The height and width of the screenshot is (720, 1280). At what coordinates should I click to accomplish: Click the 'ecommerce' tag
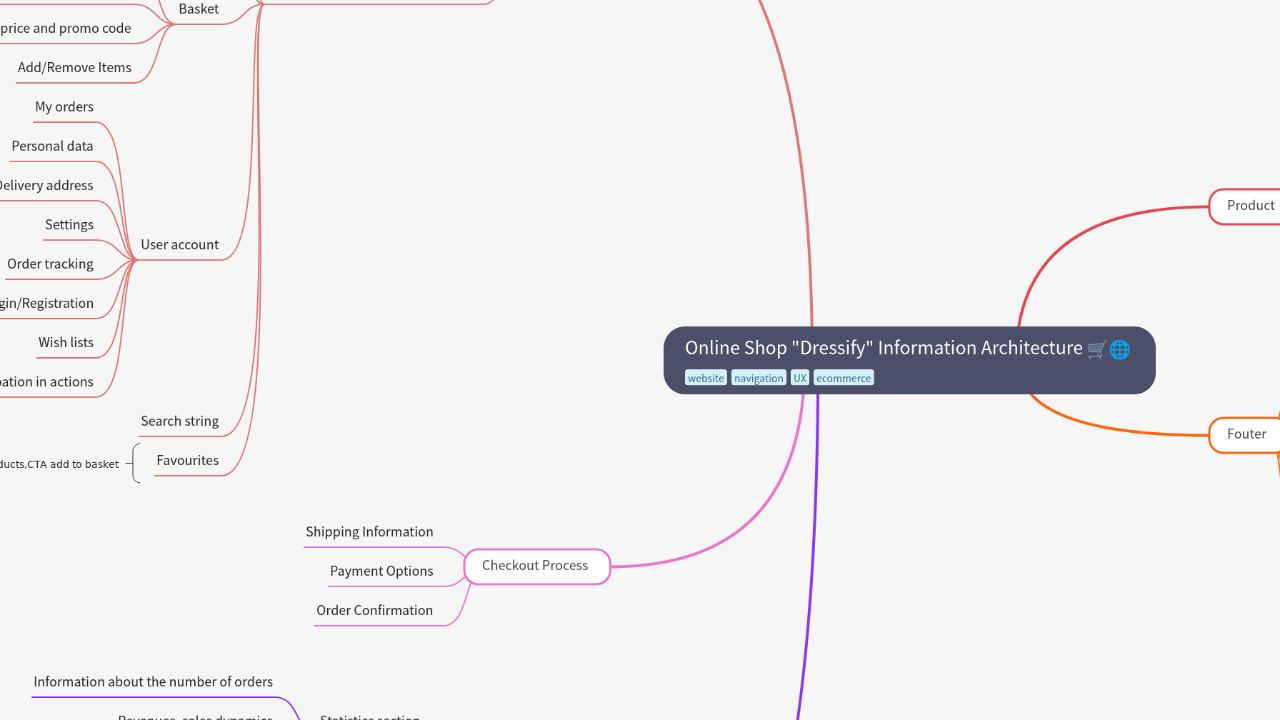pos(843,378)
